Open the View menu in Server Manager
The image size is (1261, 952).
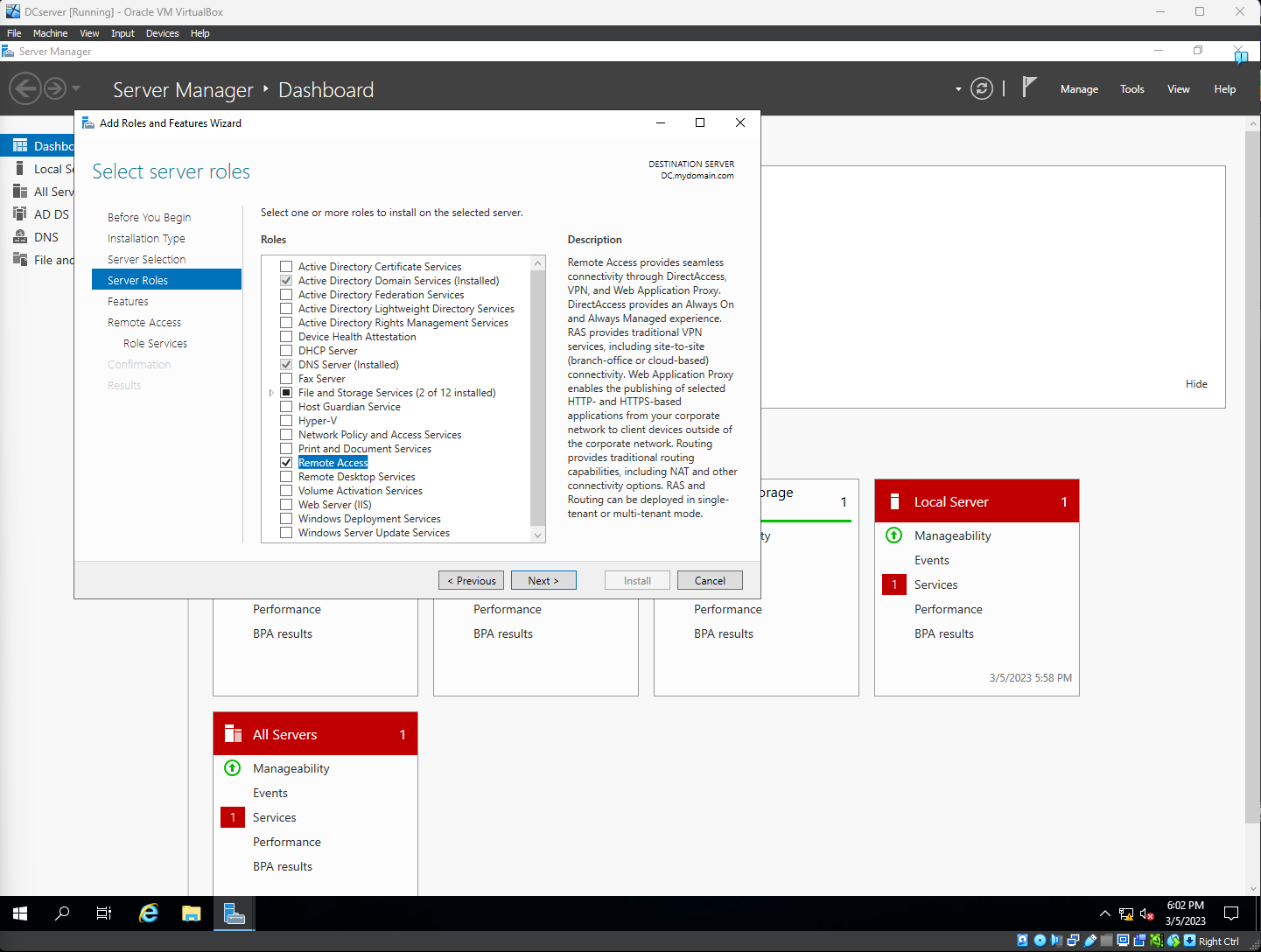pos(1179,89)
